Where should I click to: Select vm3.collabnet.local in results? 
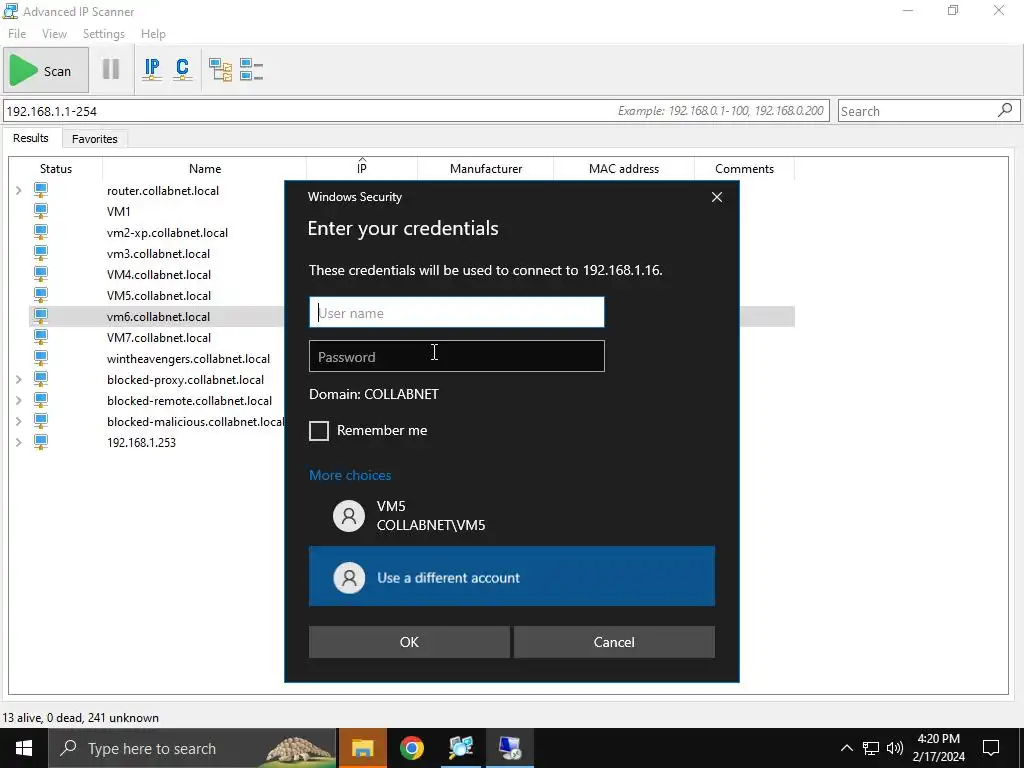point(158,253)
